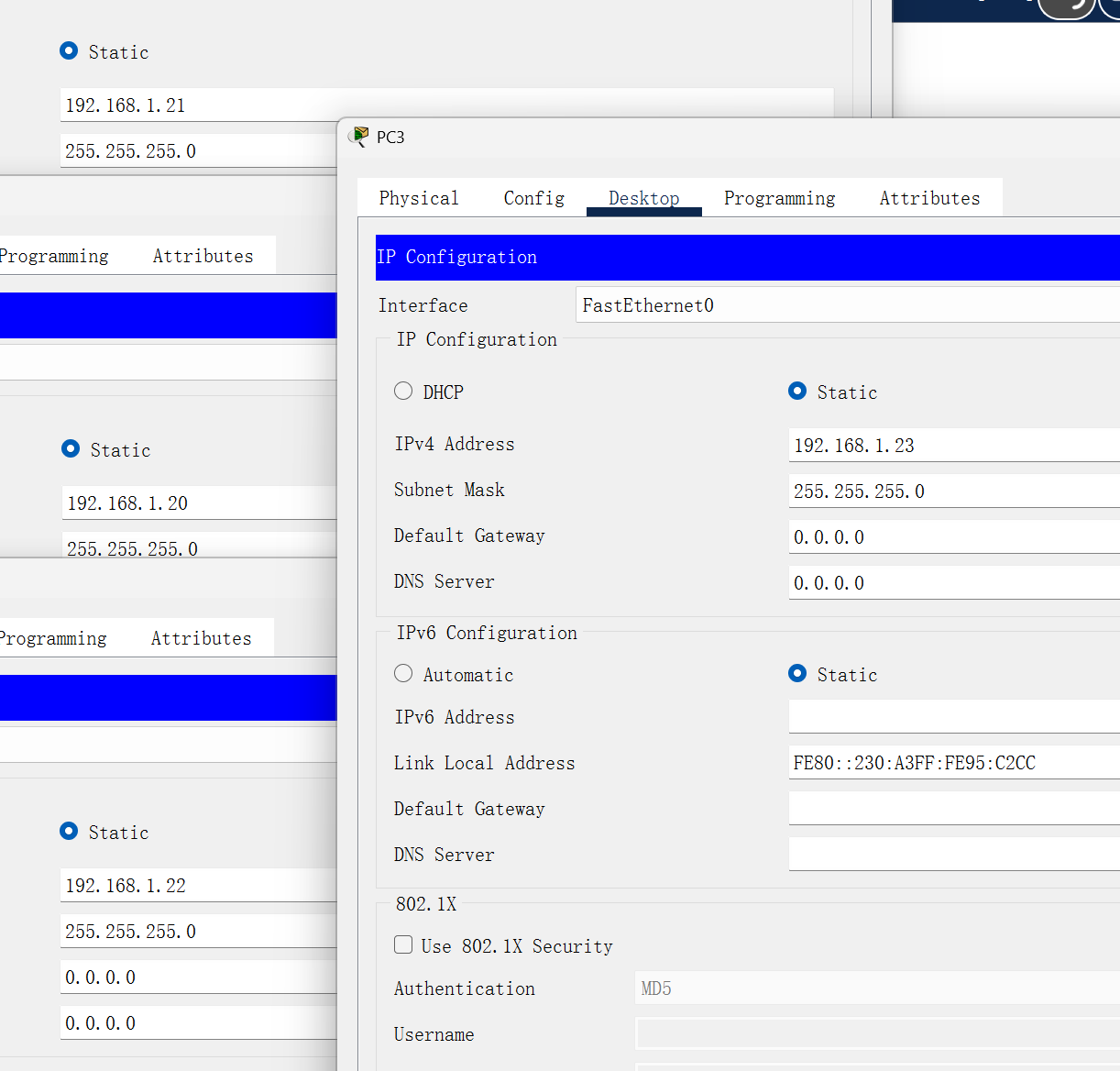Open the Interface FastEthernet0 dropdown
Image resolution: width=1120 pixels, height=1071 pixels.
[848, 305]
